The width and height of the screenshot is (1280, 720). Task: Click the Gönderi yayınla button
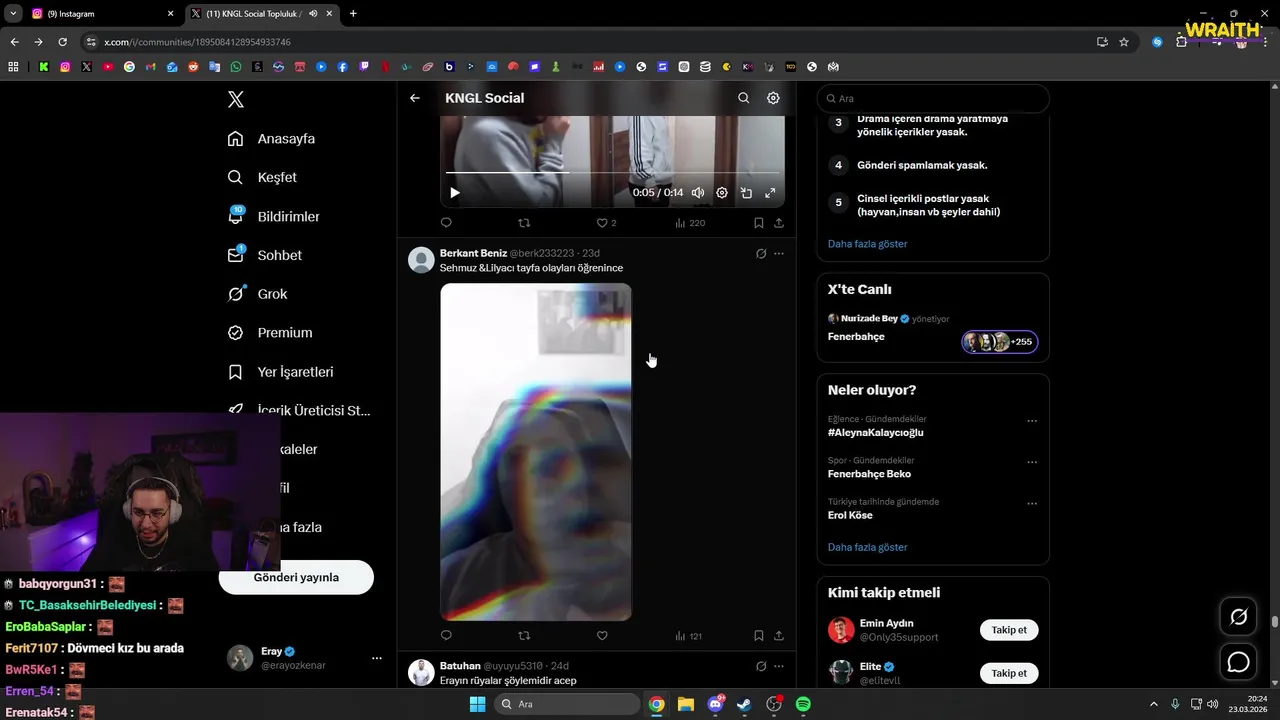(296, 577)
